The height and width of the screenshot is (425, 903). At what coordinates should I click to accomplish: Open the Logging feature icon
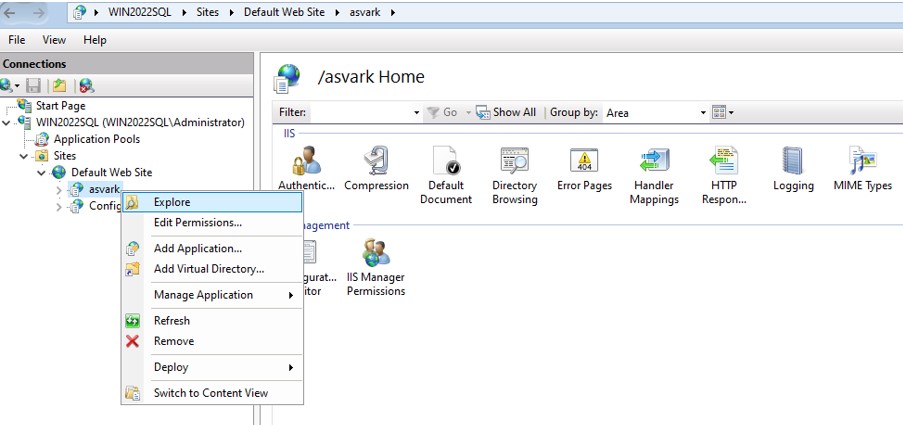pyautogui.click(x=793, y=162)
